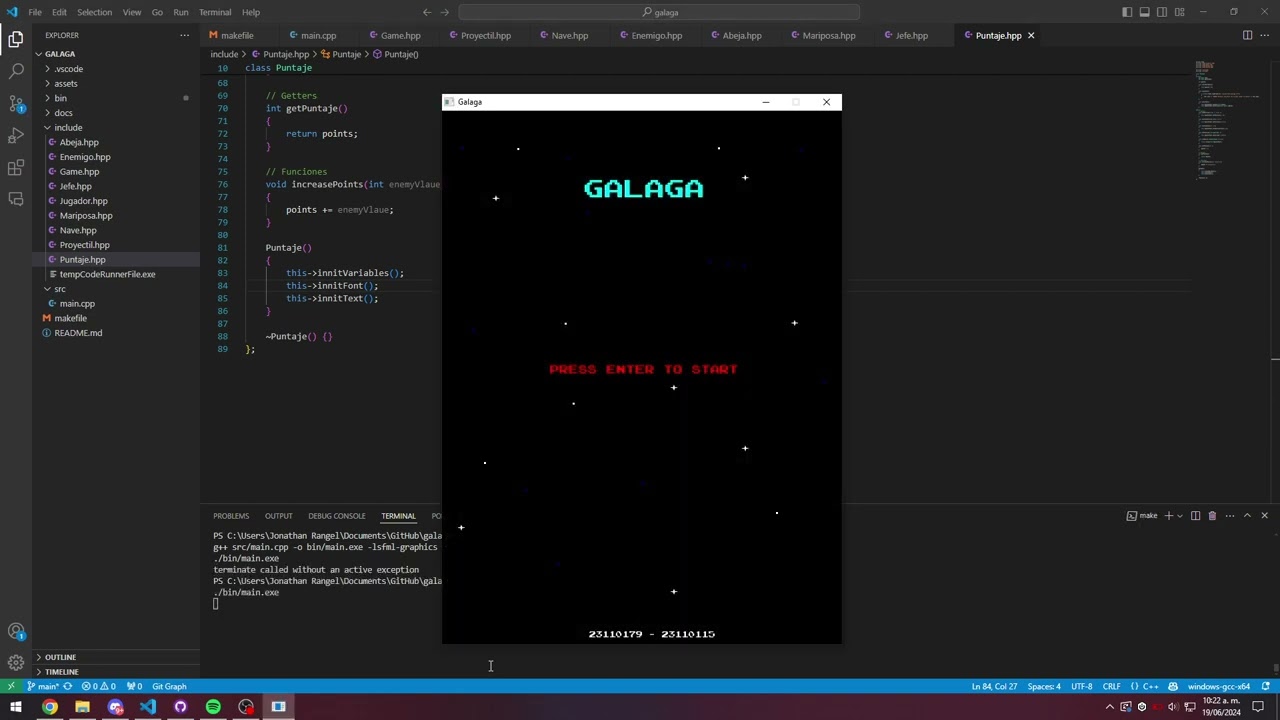Viewport: 1280px width, 720px height.
Task: Open the Selection menu
Action: pyautogui.click(x=94, y=12)
